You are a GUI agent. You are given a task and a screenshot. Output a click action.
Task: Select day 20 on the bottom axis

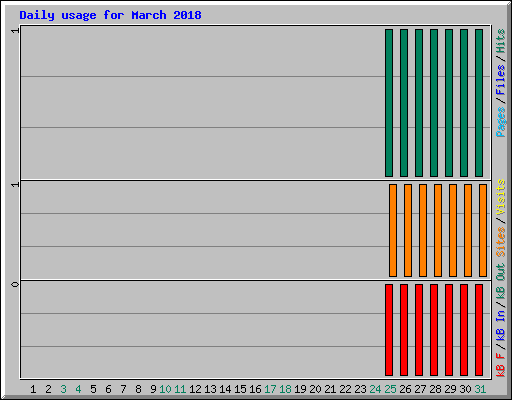pos(315,389)
